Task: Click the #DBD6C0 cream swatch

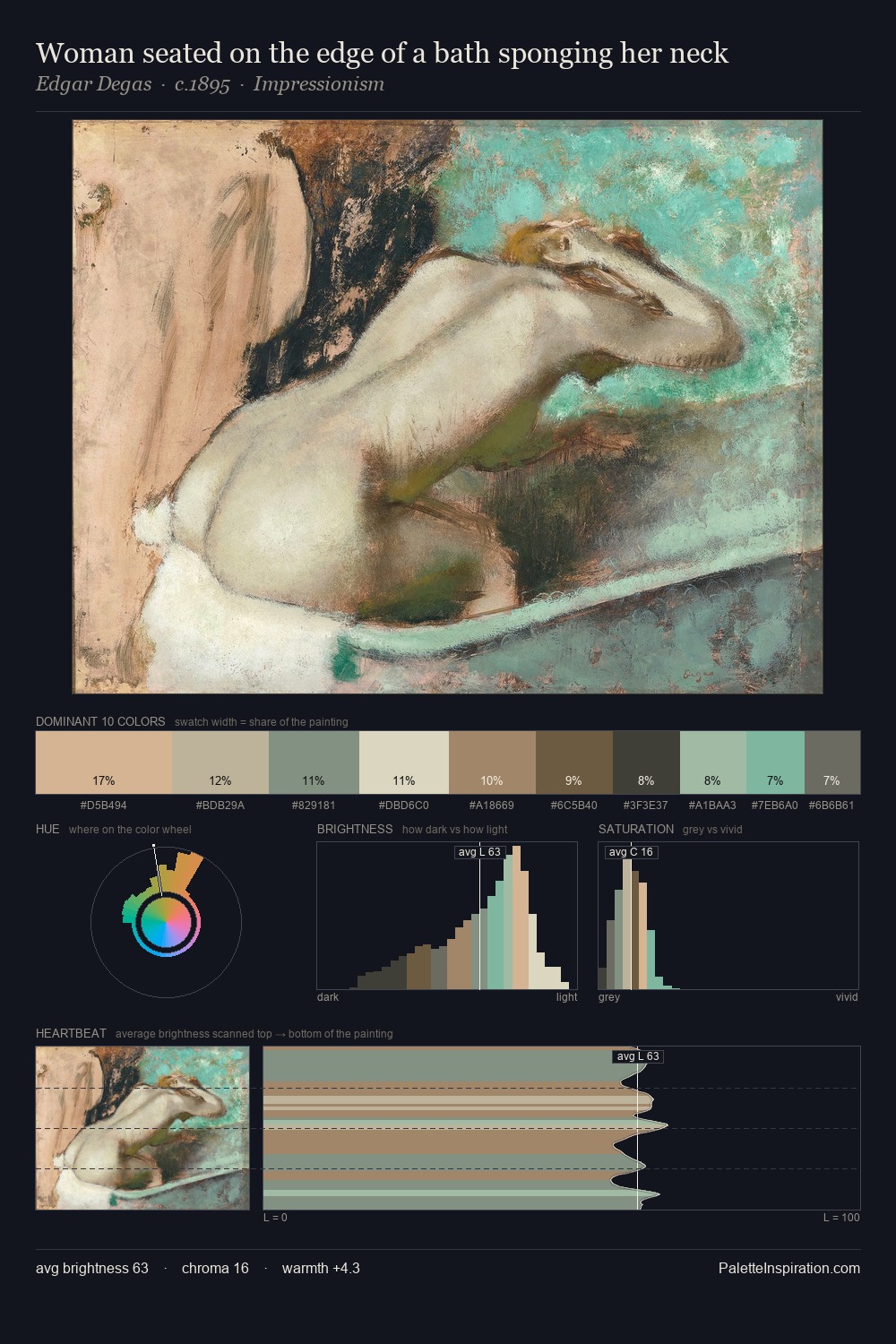Action: (x=404, y=762)
